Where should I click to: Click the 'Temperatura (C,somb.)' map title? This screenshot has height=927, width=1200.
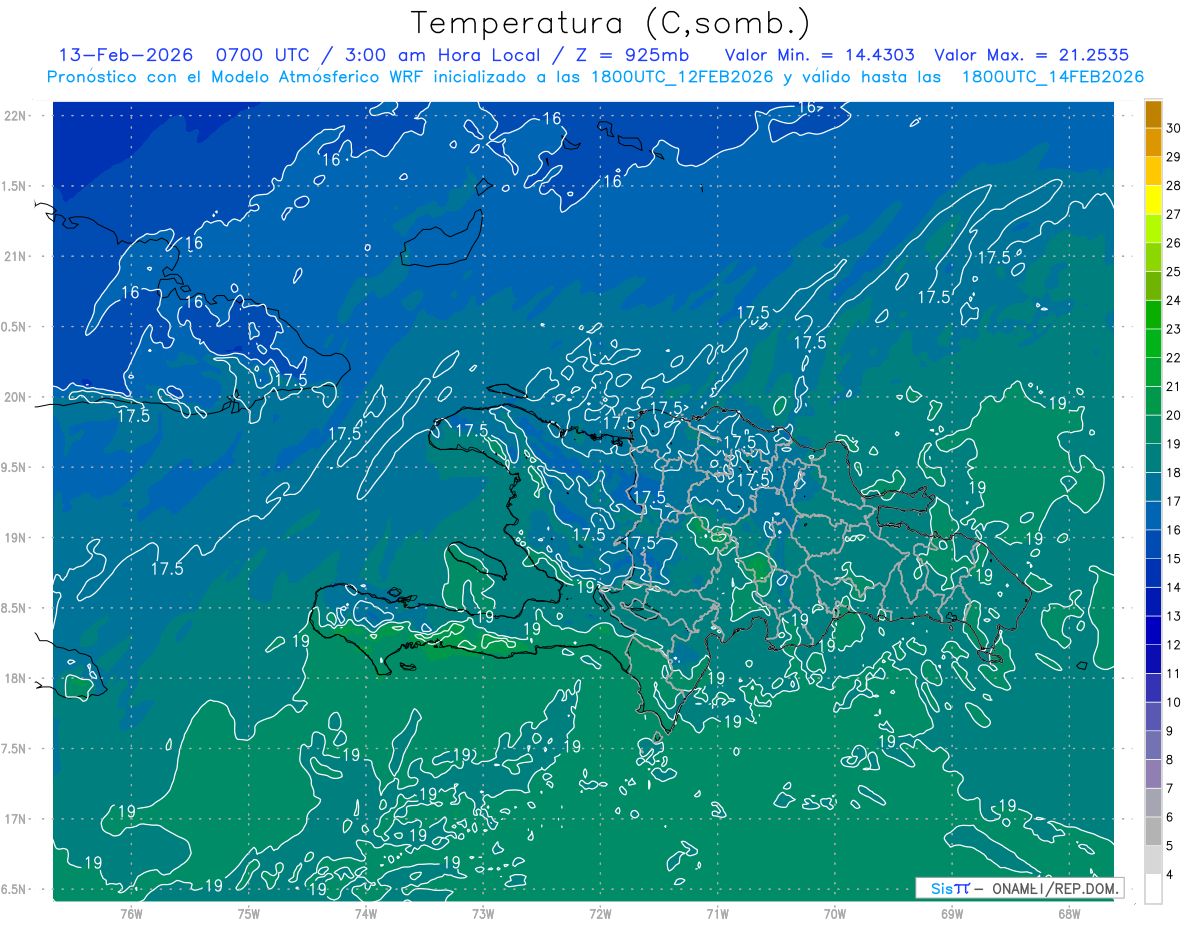[611, 23]
